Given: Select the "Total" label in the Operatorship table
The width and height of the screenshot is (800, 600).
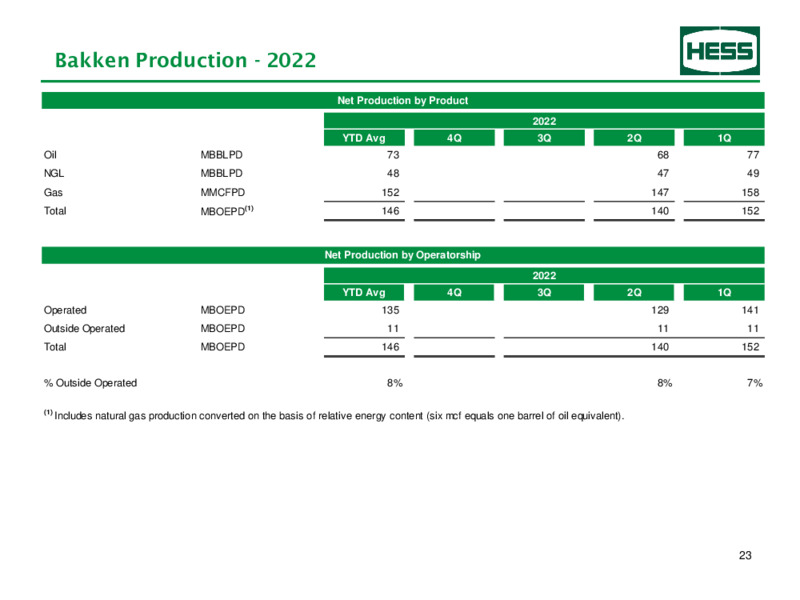Looking at the screenshot, I should 55,347.
